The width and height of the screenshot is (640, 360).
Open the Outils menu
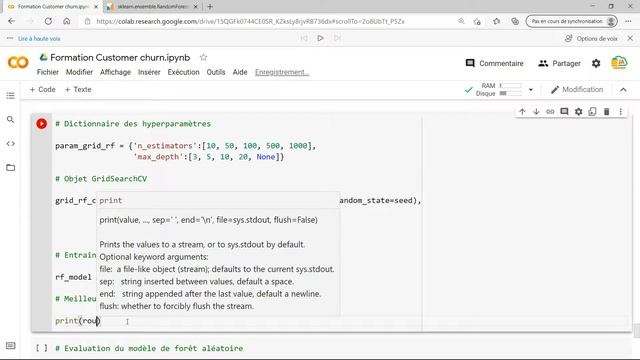tap(216, 72)
